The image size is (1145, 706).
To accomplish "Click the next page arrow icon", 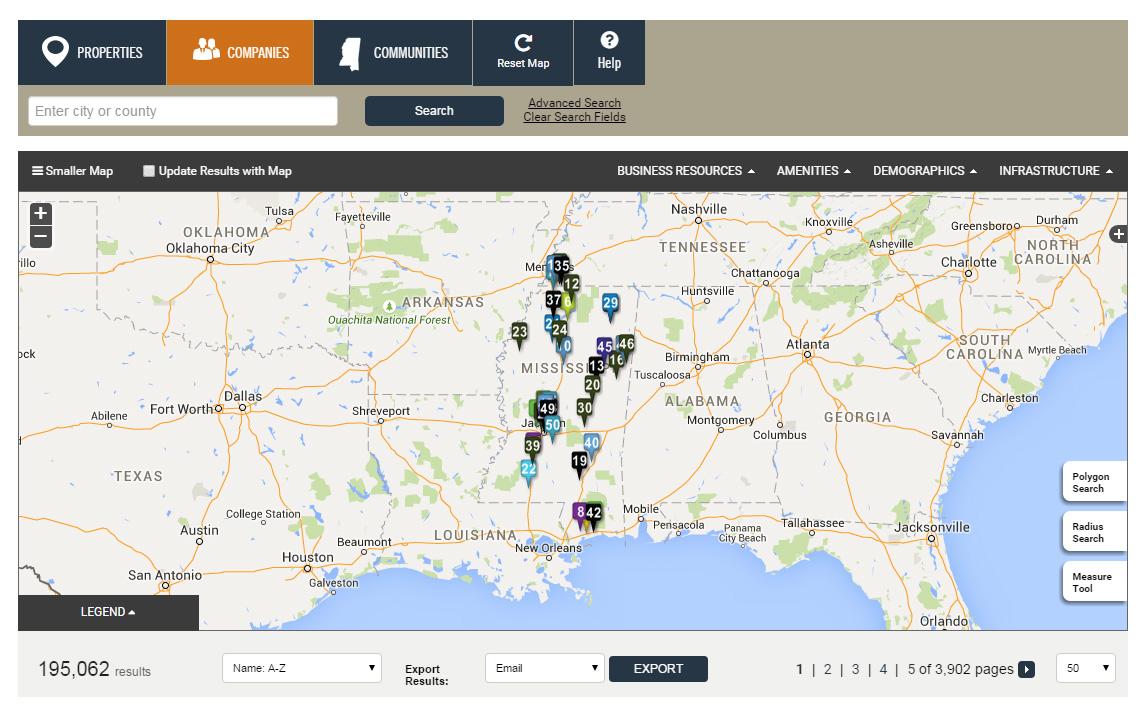I will (1027, 669).
